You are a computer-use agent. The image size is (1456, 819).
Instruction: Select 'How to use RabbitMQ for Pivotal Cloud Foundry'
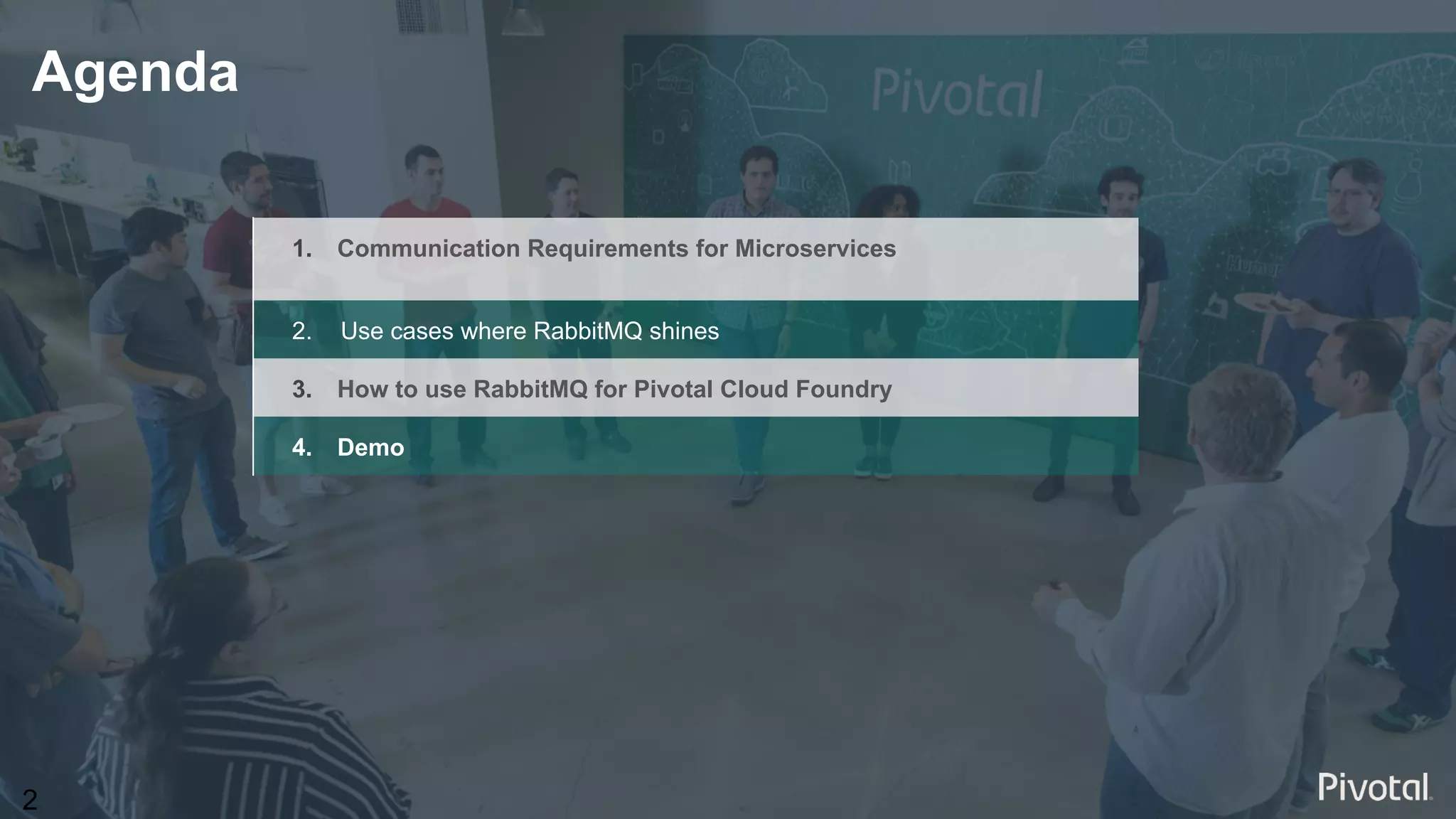[x=695, y=388]
